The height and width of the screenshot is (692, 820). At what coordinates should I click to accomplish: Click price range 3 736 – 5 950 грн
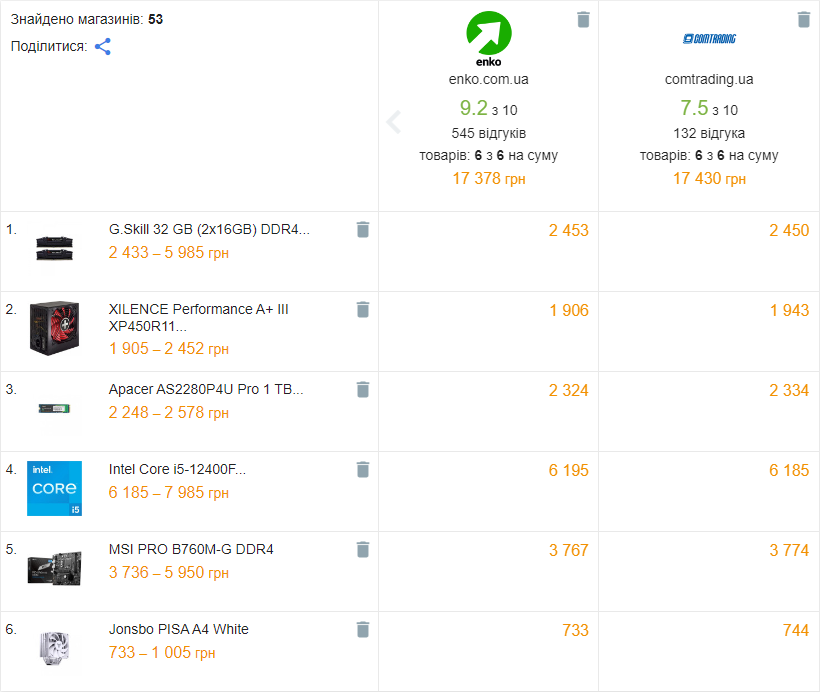[x=168, y=573]
